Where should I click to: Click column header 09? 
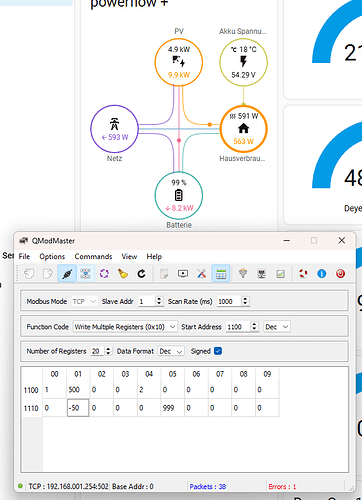pyautogui.click(x=267, y=374)
